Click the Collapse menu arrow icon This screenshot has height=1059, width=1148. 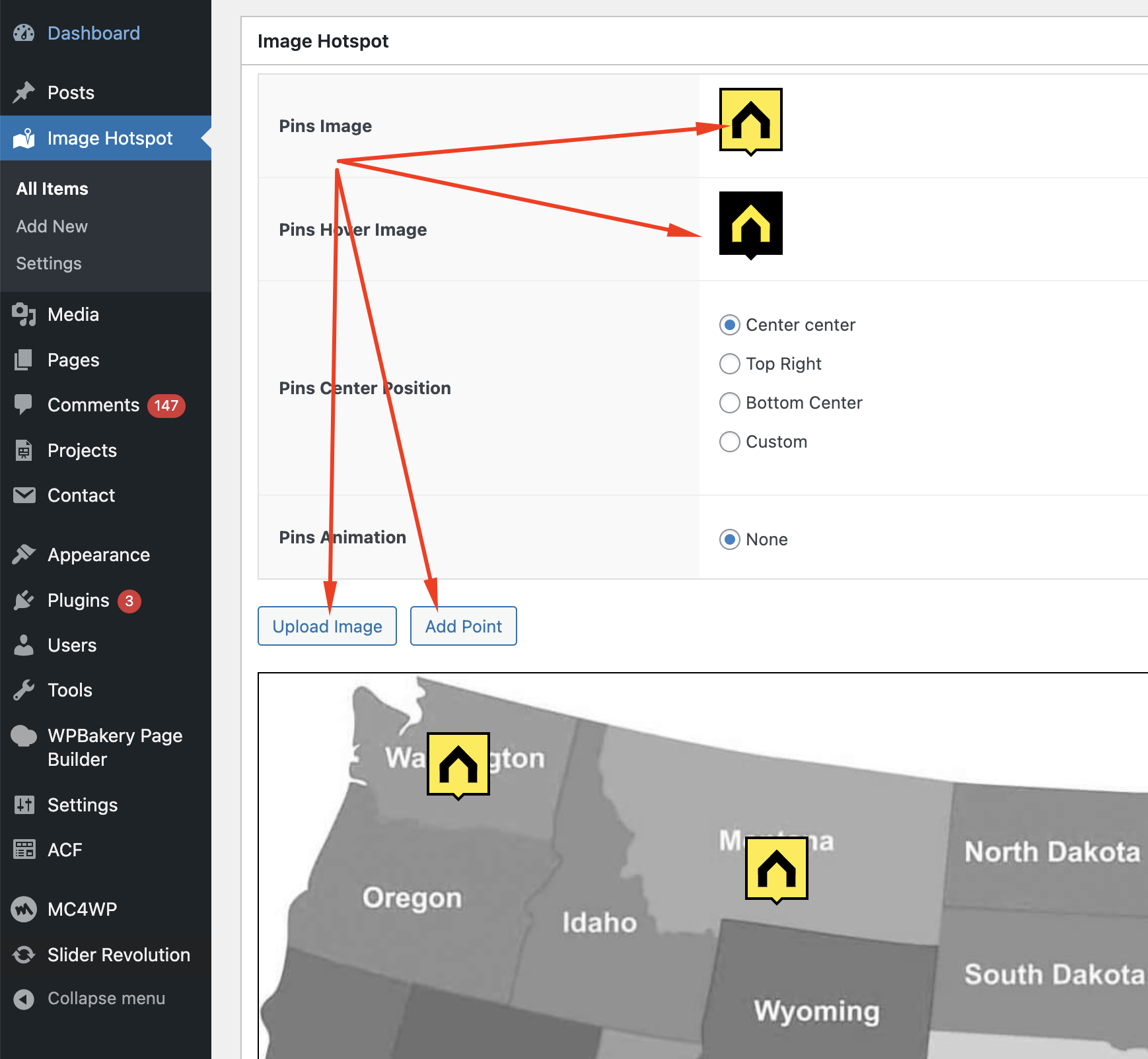click(x=24, y=999)
